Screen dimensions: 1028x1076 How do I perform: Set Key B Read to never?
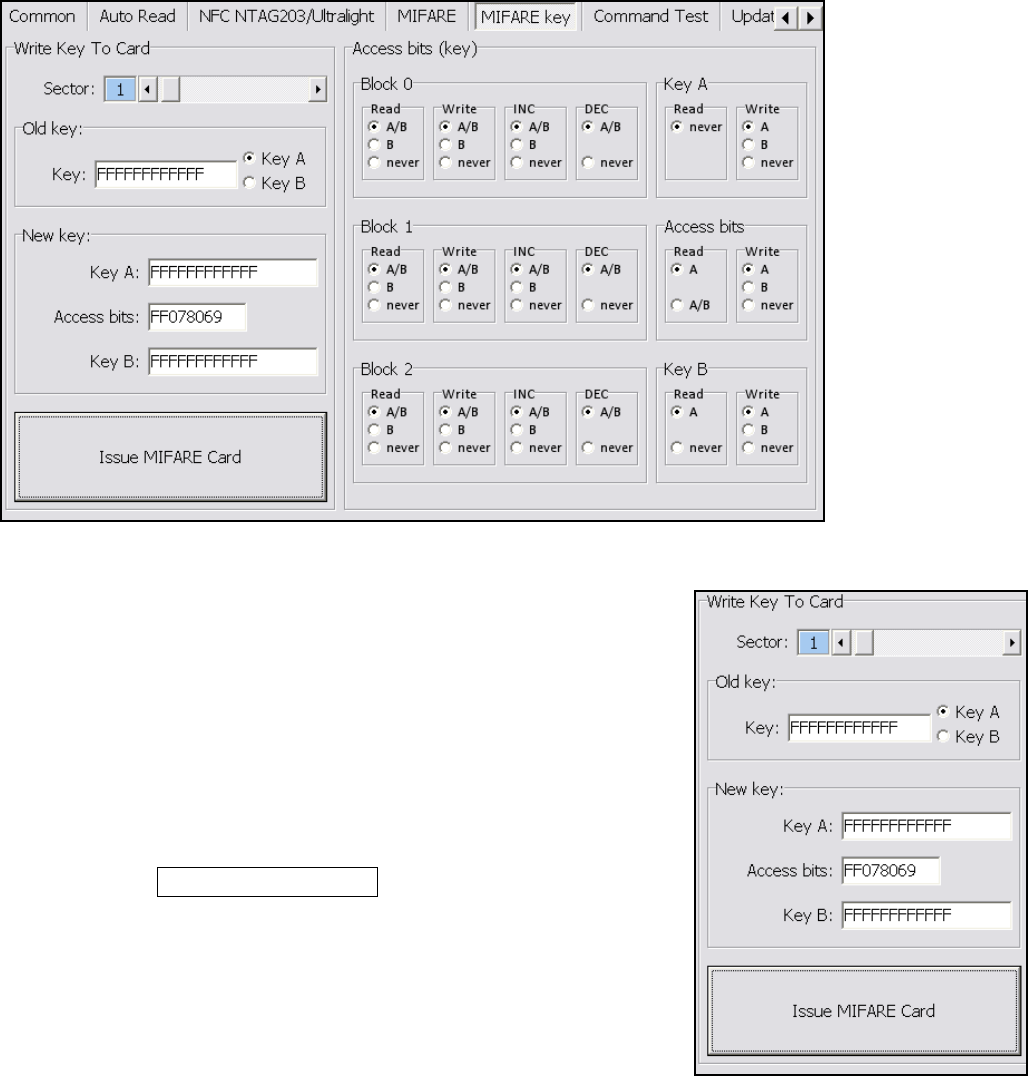click(697, 448)
